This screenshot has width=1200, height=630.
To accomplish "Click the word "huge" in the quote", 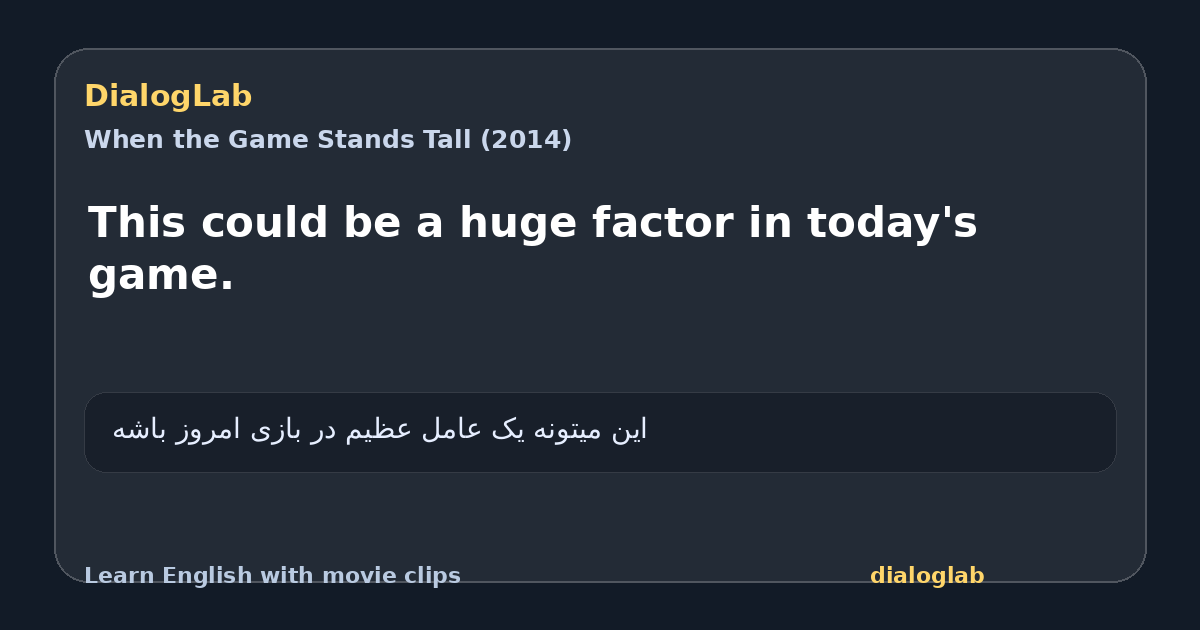I will (518, 224).
